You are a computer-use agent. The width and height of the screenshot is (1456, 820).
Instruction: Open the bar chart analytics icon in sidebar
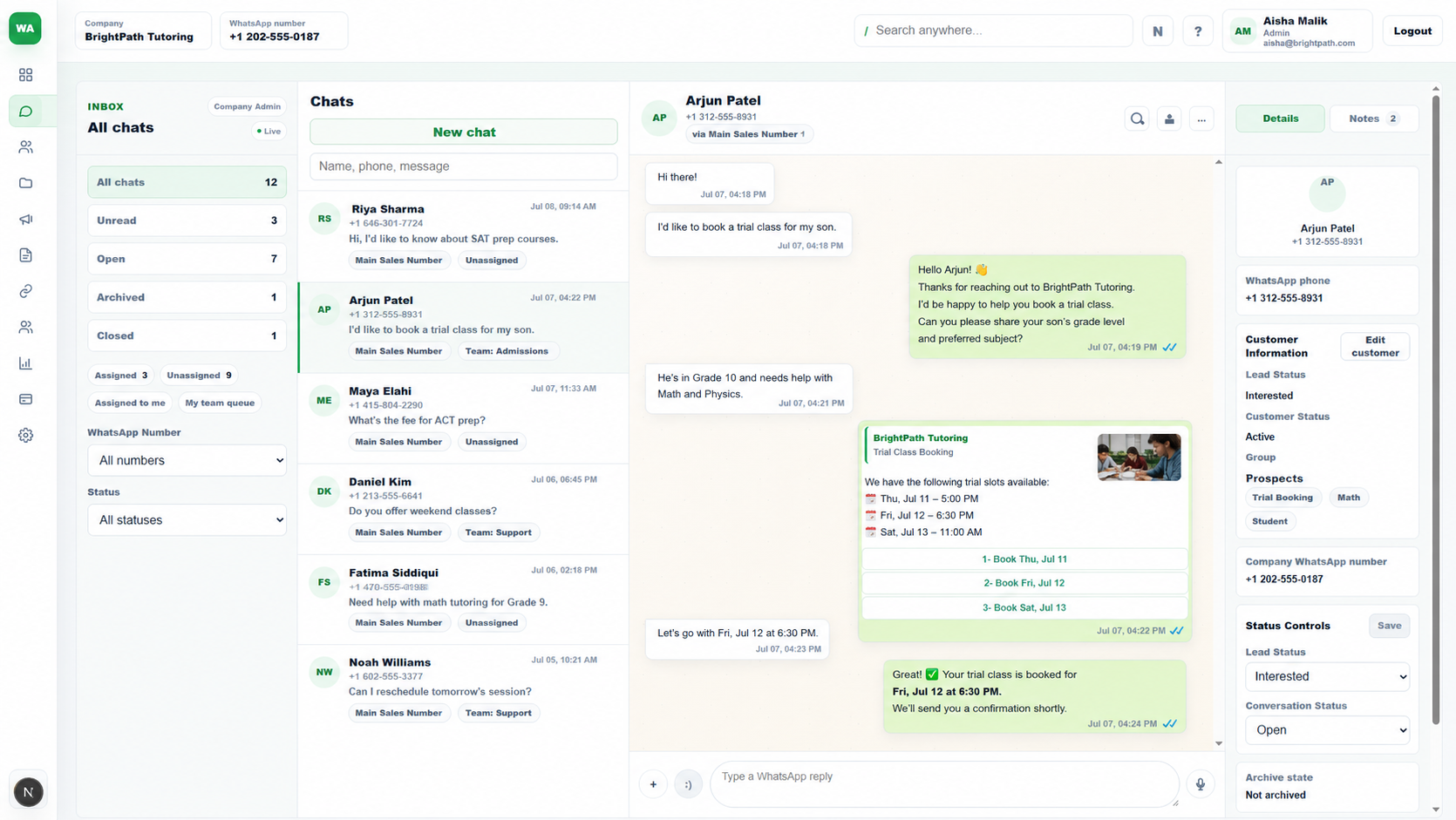tap(25, 363)
